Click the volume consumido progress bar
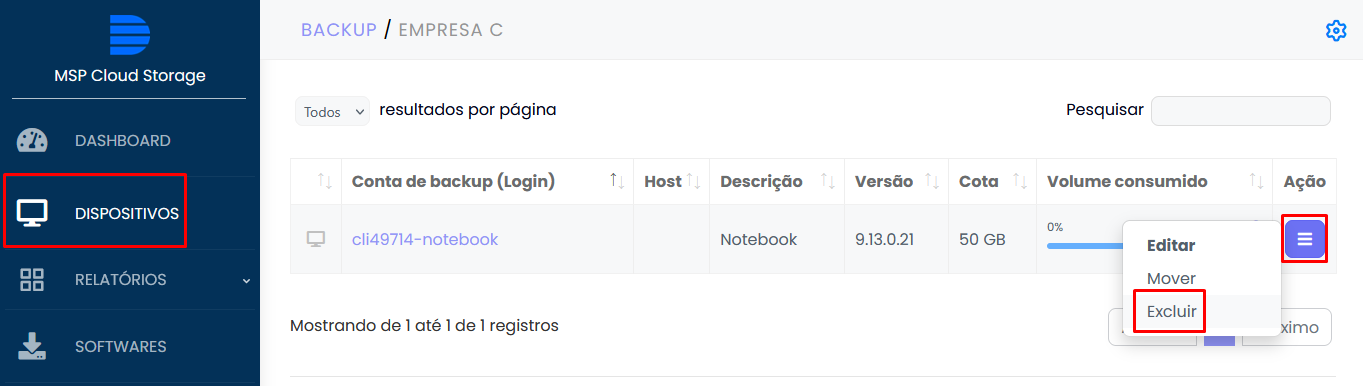1363x386 pixels. click(1085, 245)
